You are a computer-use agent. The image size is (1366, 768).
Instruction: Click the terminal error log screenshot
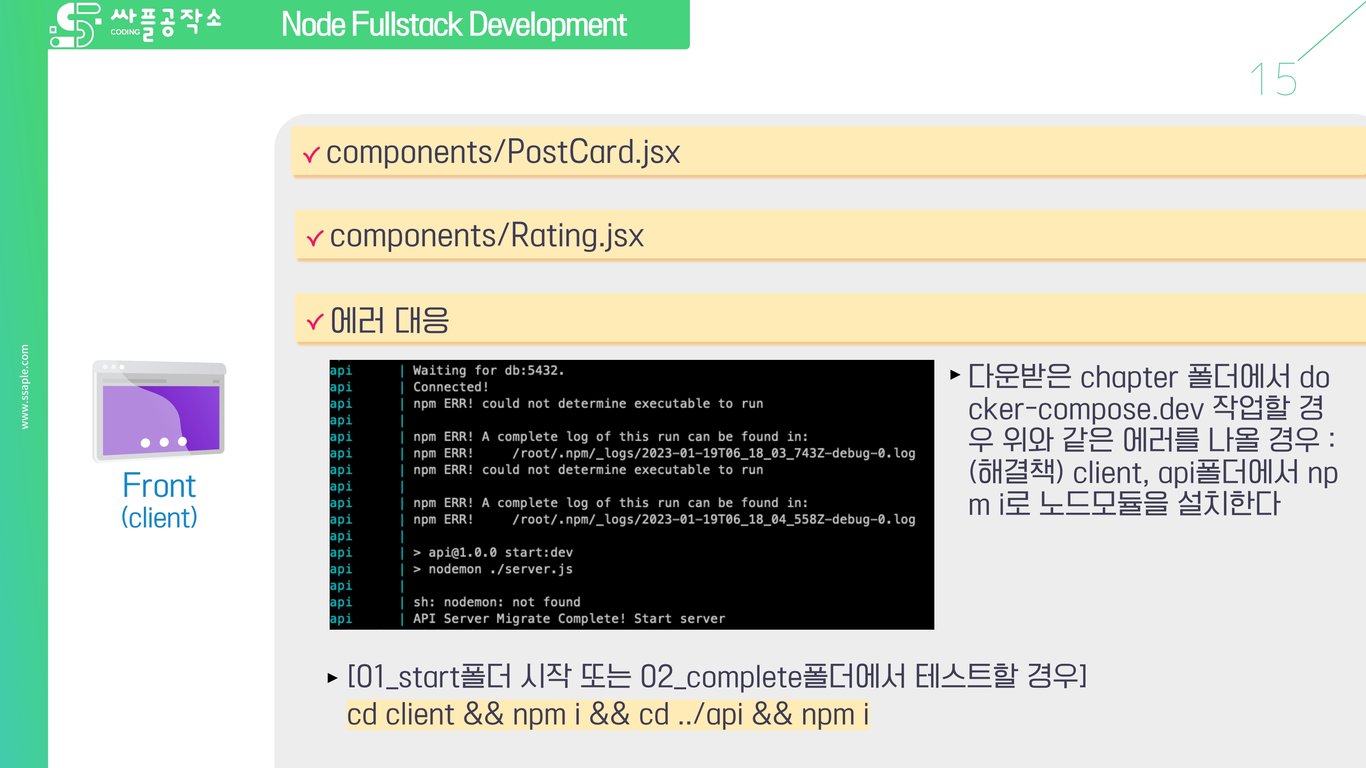(x=632, y=494)
